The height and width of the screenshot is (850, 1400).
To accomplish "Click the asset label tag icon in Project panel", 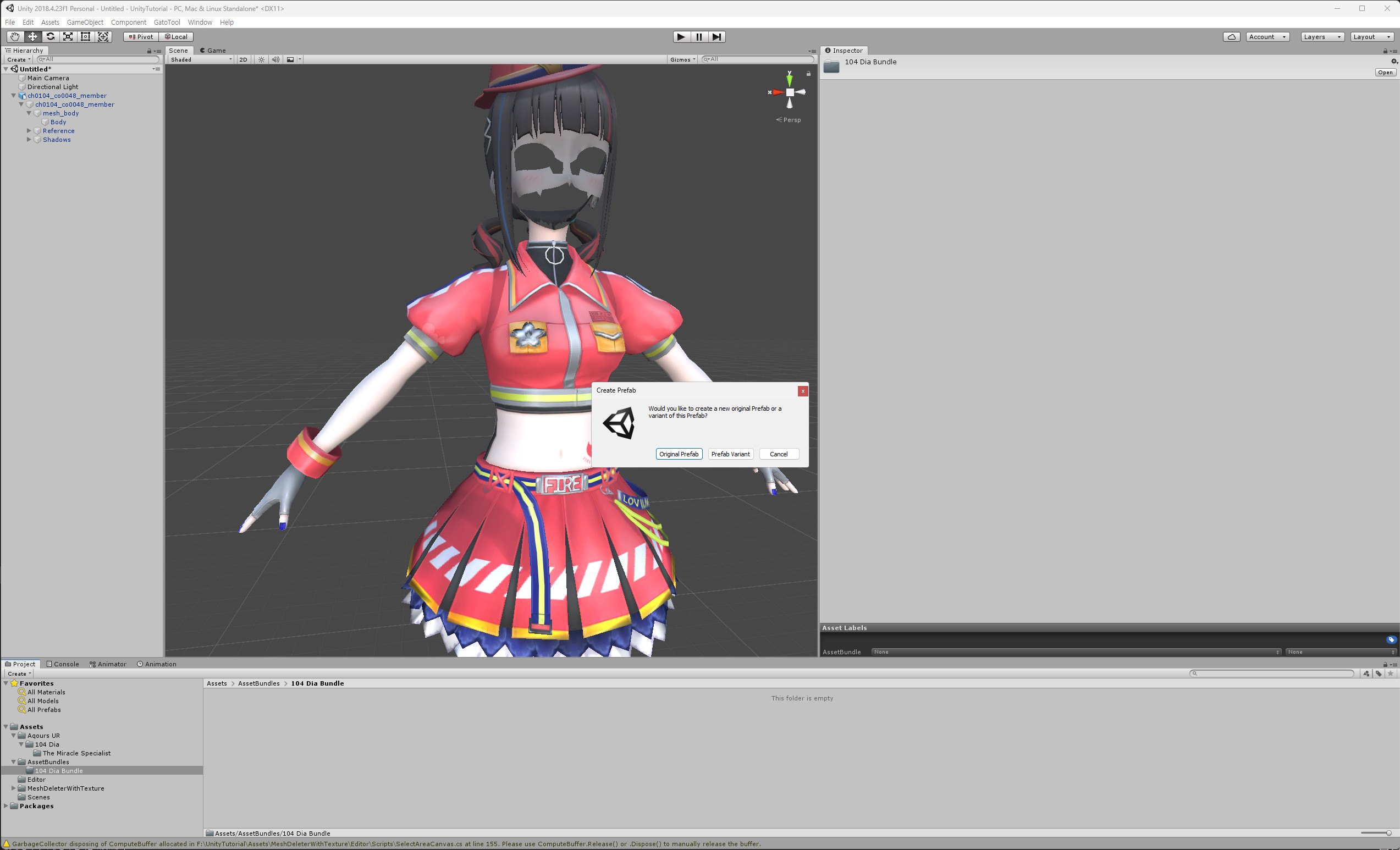I will pos(1379,674).
